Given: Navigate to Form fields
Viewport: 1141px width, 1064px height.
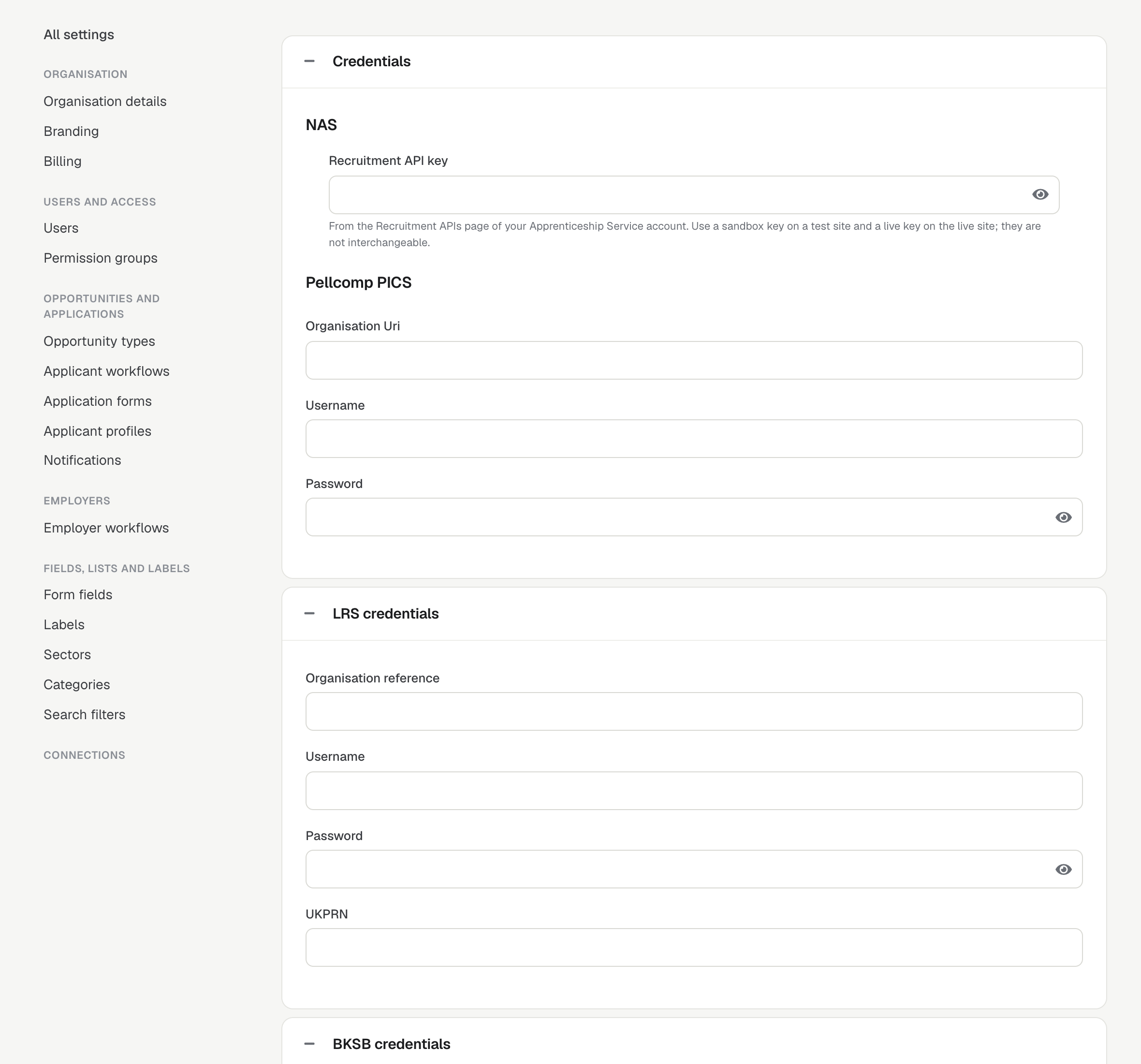Looking at the screenshot, I should tap(78, 594).
